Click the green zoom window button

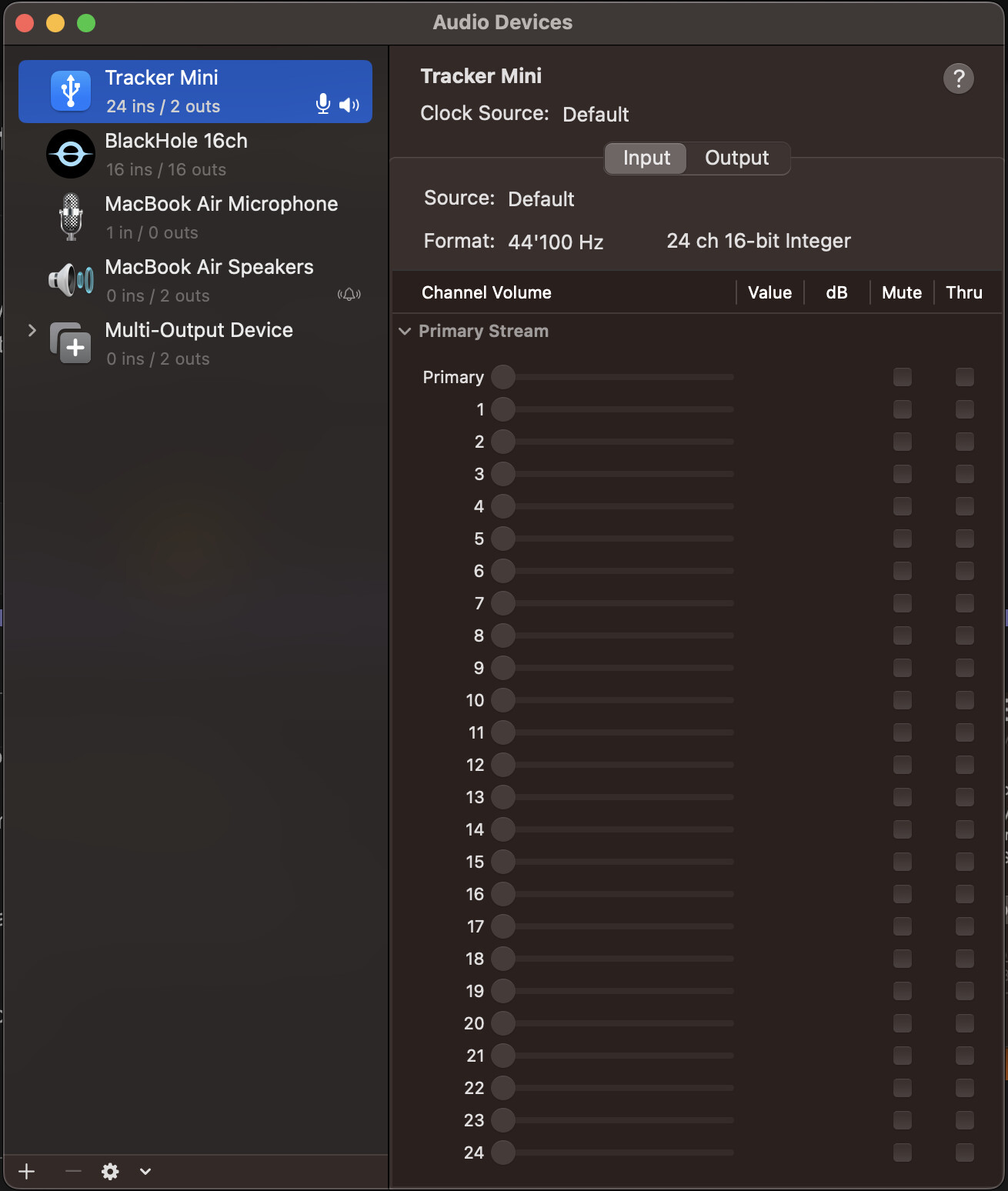[86, 23]
